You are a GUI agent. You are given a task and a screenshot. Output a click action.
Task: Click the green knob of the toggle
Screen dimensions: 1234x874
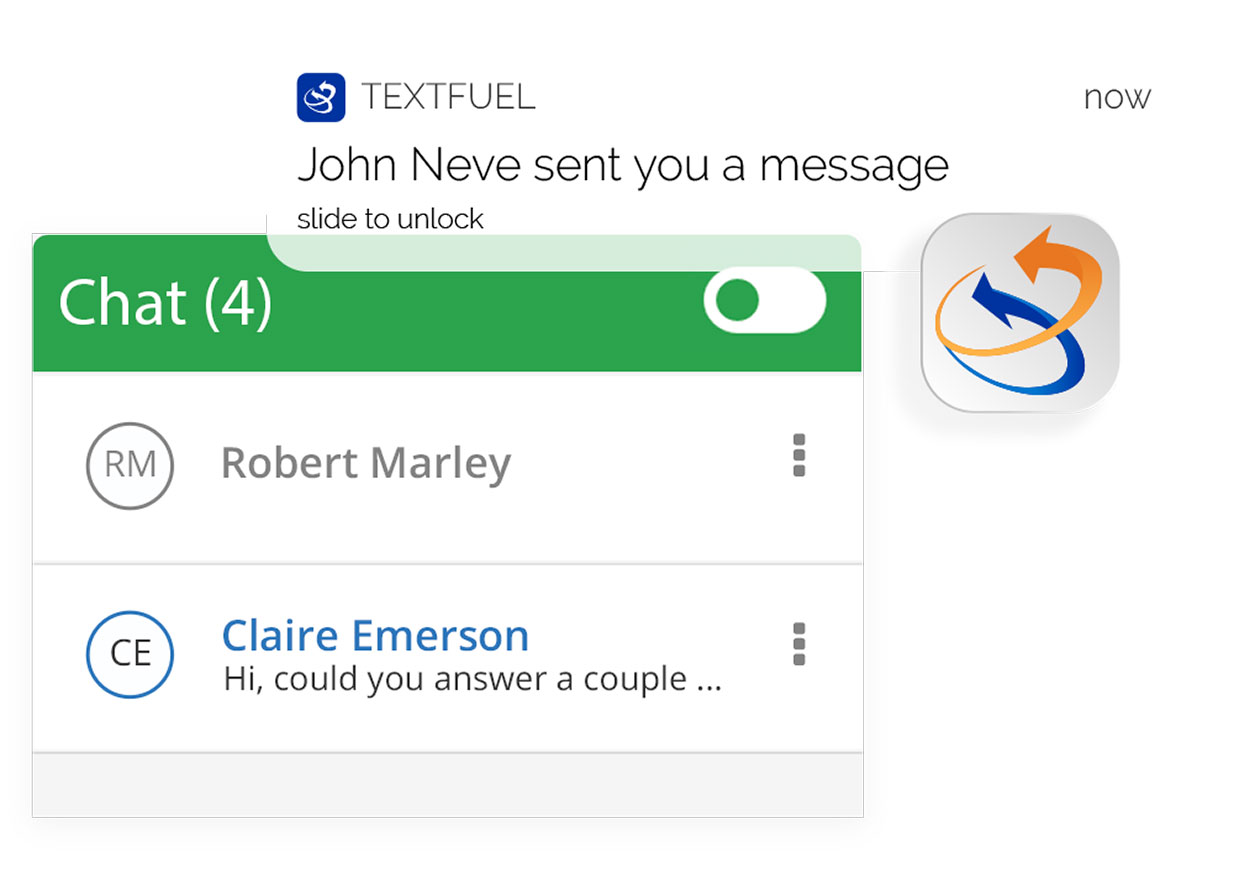[x=738, y=300]
